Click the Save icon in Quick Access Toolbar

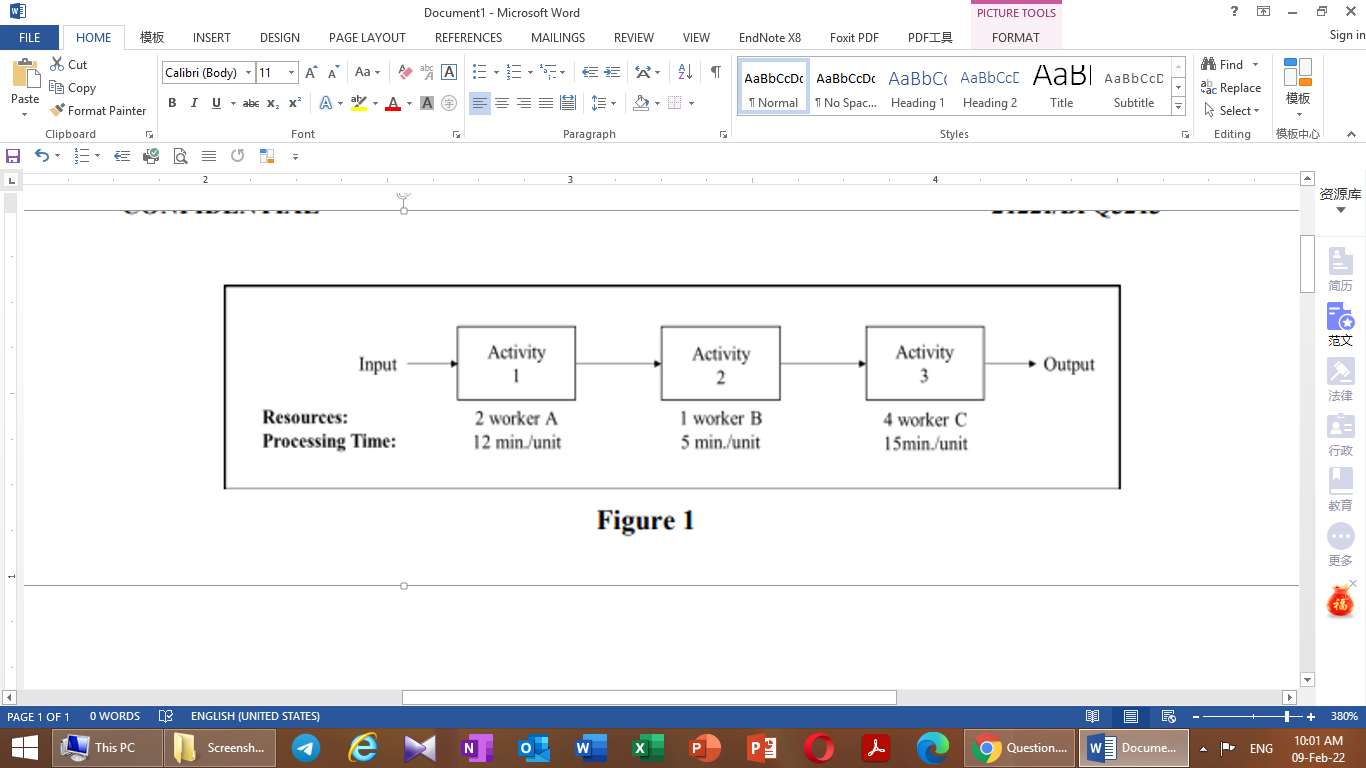pos(12,156)
